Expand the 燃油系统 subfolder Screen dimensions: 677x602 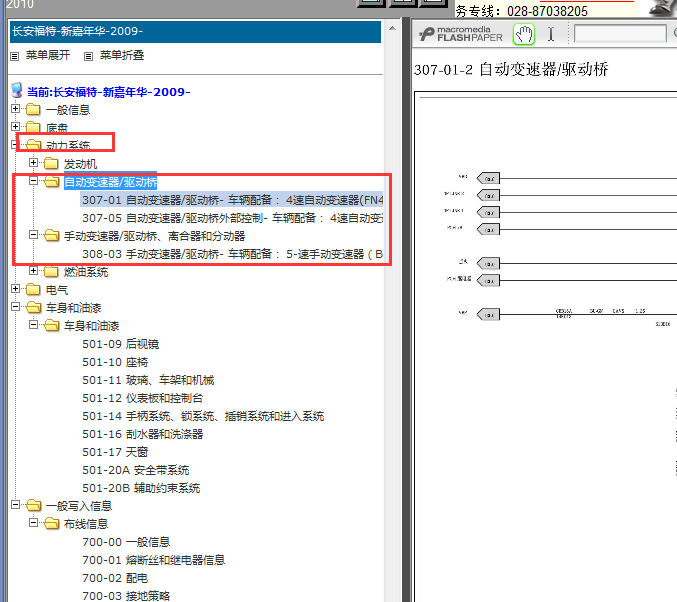point(33,271)
